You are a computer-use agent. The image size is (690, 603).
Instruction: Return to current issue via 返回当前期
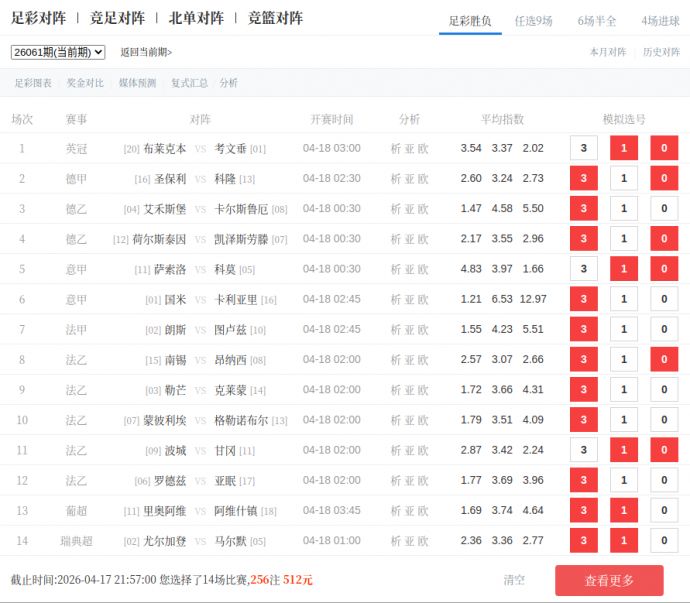[146, 52]
